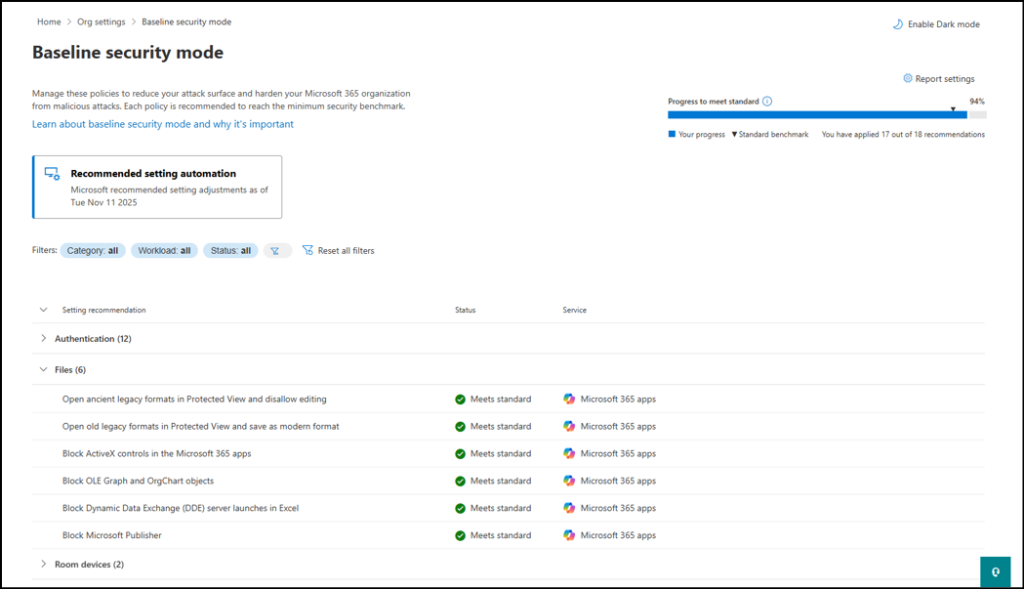Go to Home in the breadcrumb trail
This screenshot has height=589, width=1024.
[x=48, y=21]
